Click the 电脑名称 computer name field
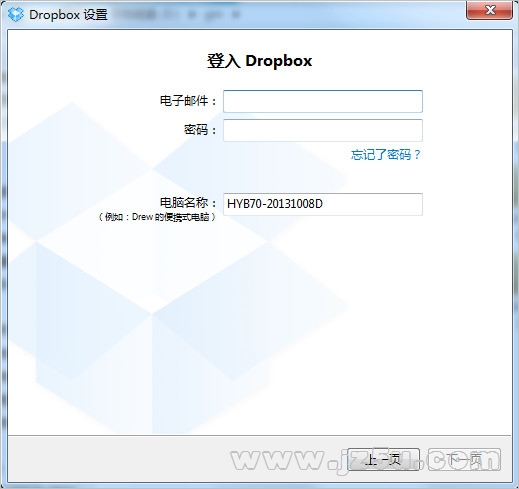Viewport: 519px width, 489px height. pos(323,204)
